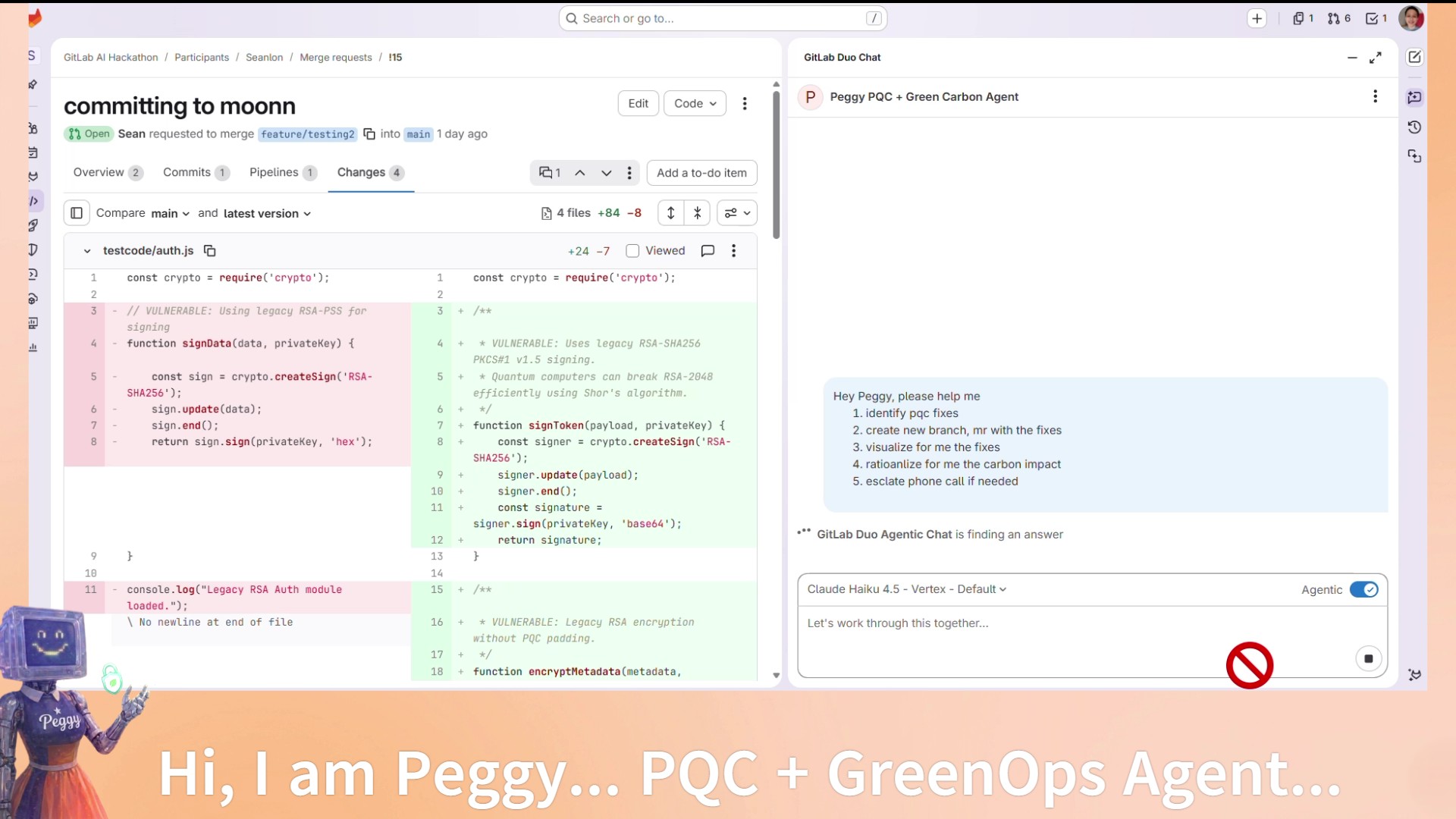Copy source branch name feature/testing2
The image size is (1456, 819).
[369, 134]
